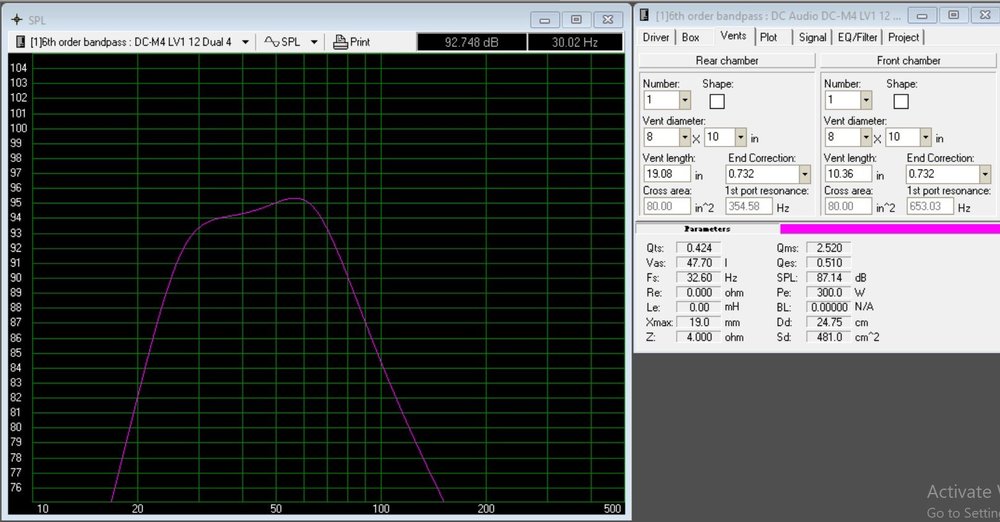Click the Parameters header label

pos(707,228)
